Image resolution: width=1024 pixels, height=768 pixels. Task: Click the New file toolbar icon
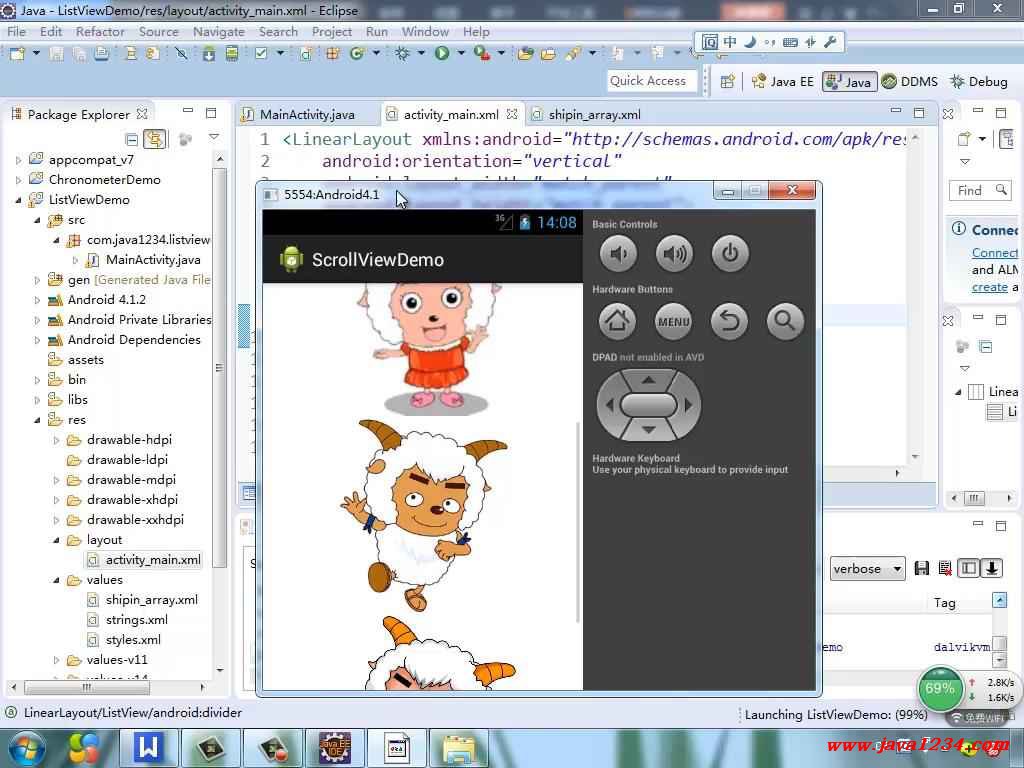18,54
